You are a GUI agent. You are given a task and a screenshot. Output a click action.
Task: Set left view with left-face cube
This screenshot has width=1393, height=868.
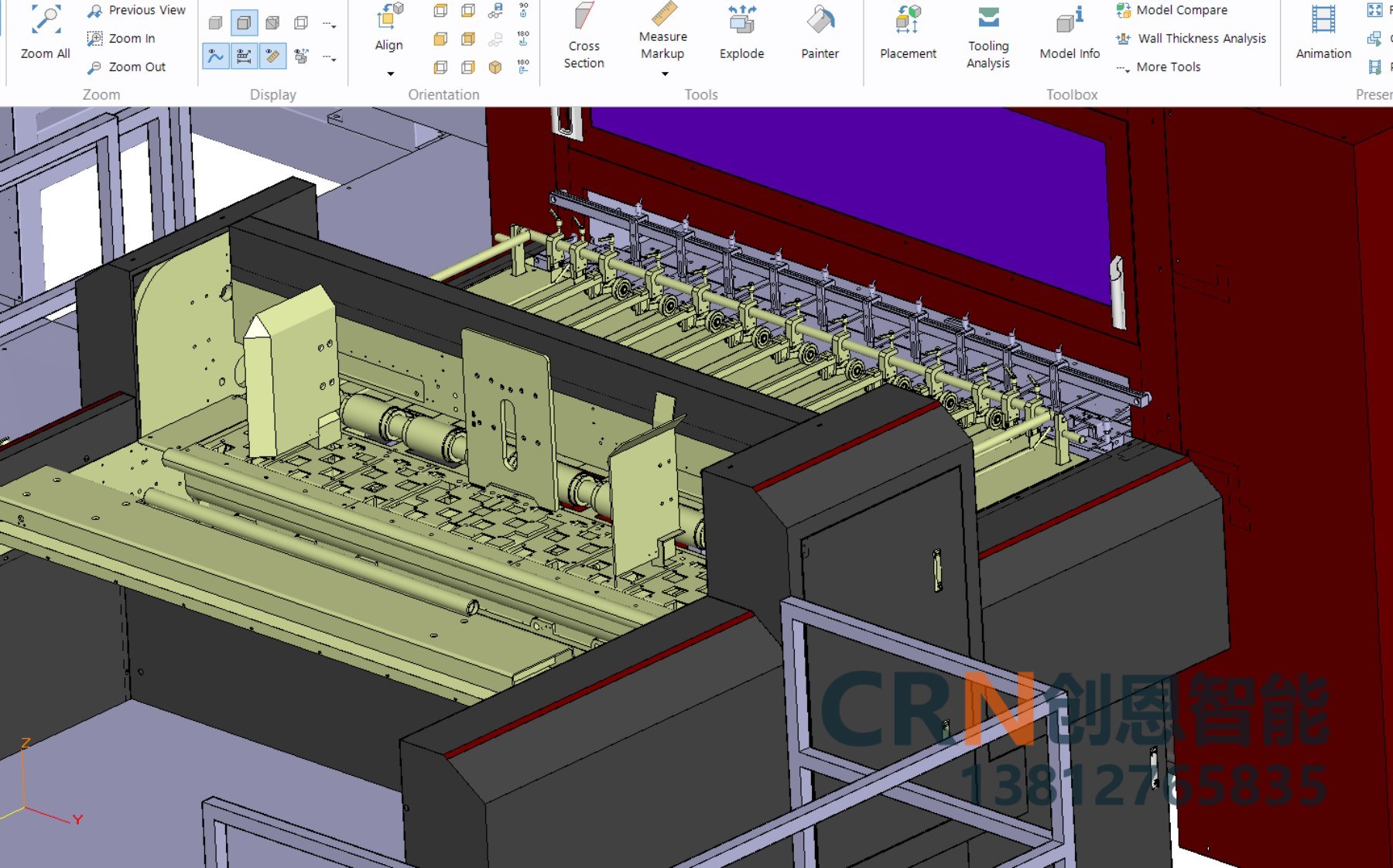(440, 67)
